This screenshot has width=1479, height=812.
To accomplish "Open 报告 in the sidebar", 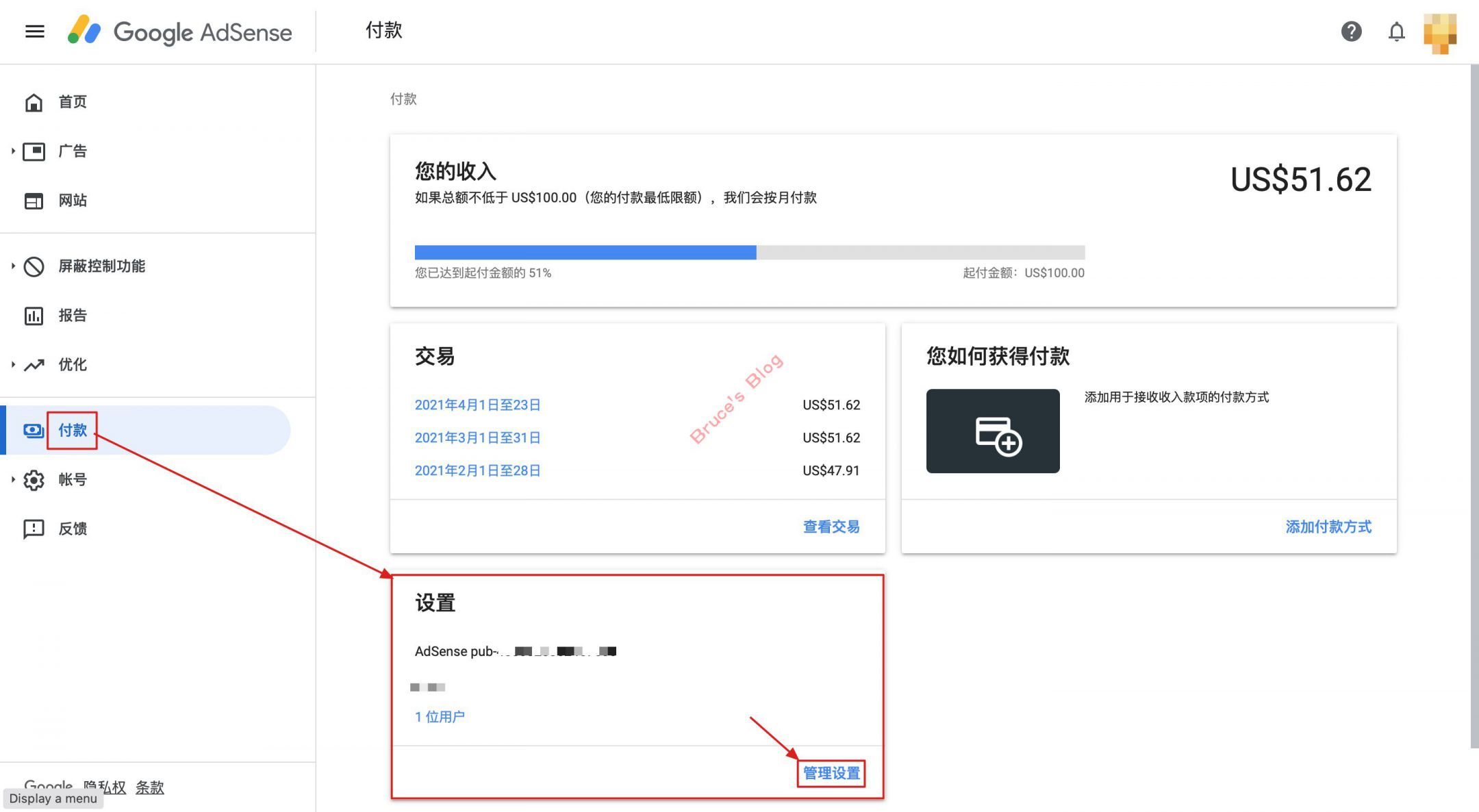I will 73,316.
